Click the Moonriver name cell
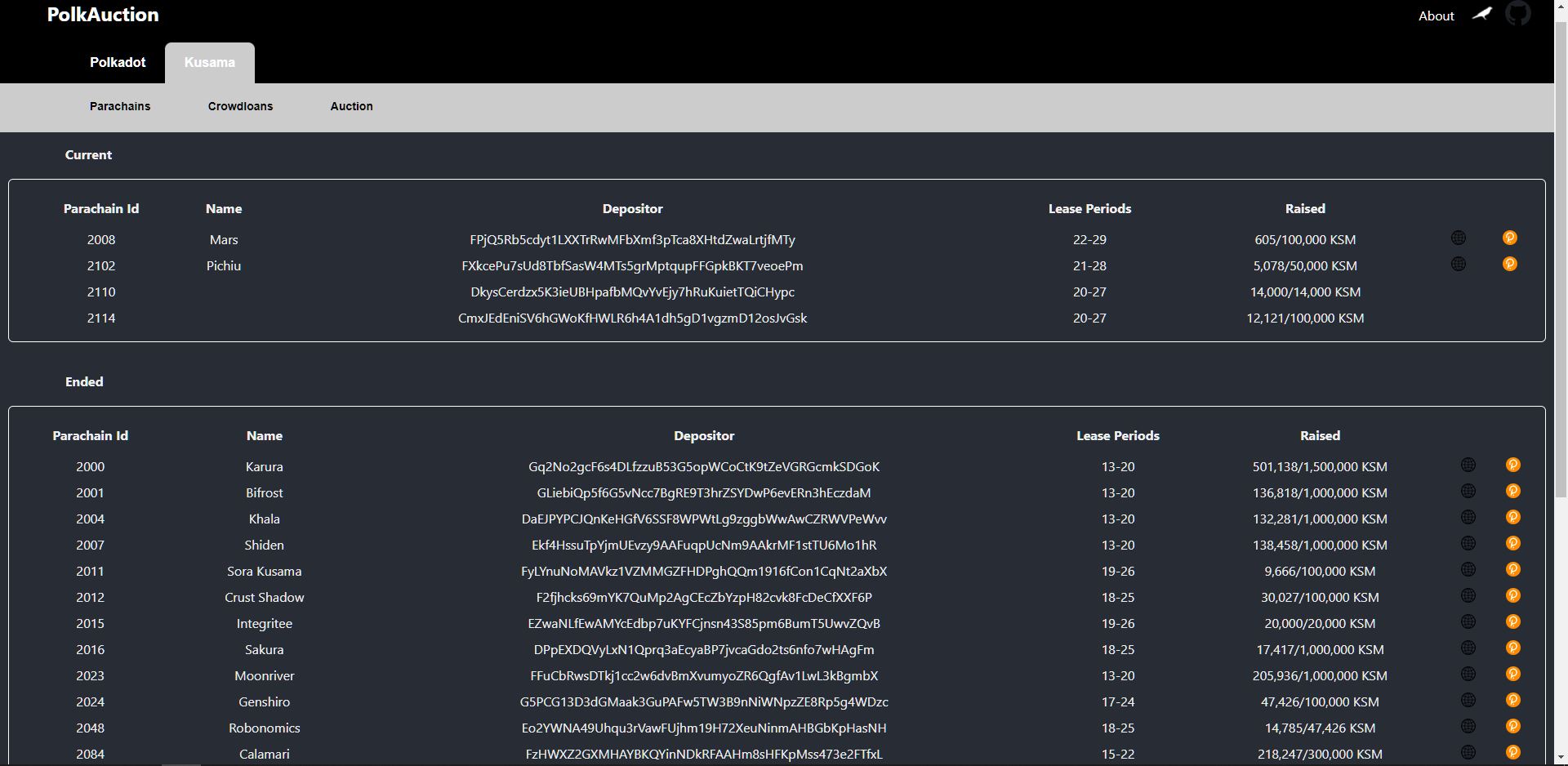 [x=265, y=676]
